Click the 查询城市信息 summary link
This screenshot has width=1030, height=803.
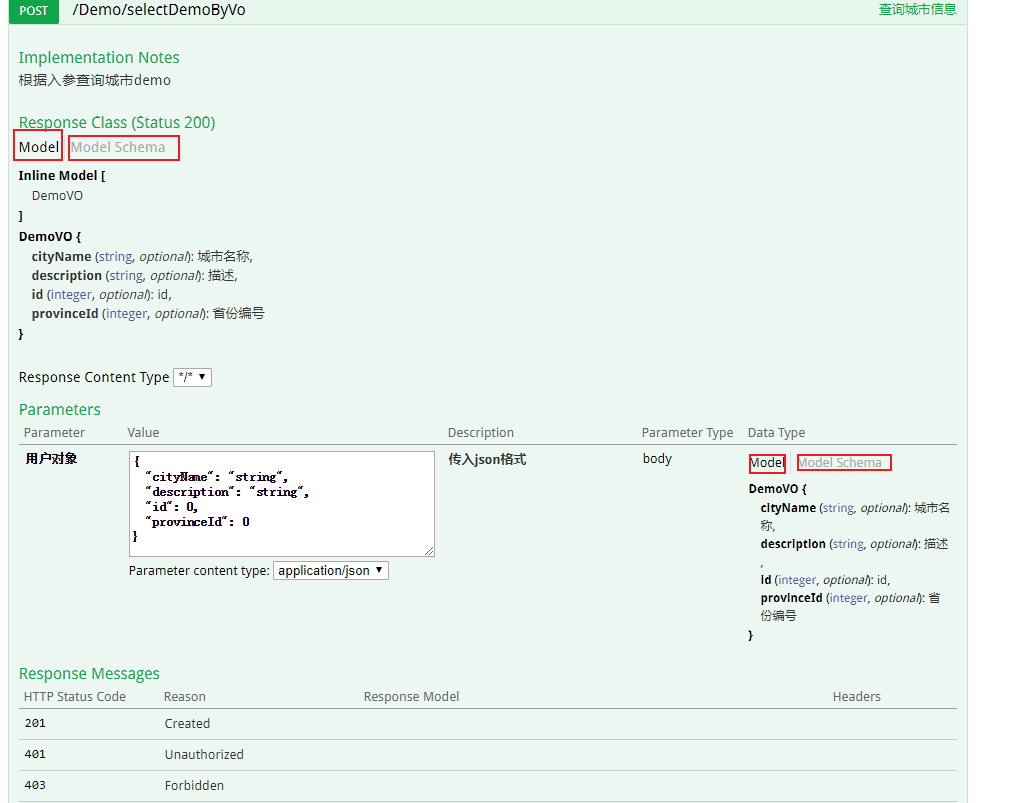pos(917,9)
